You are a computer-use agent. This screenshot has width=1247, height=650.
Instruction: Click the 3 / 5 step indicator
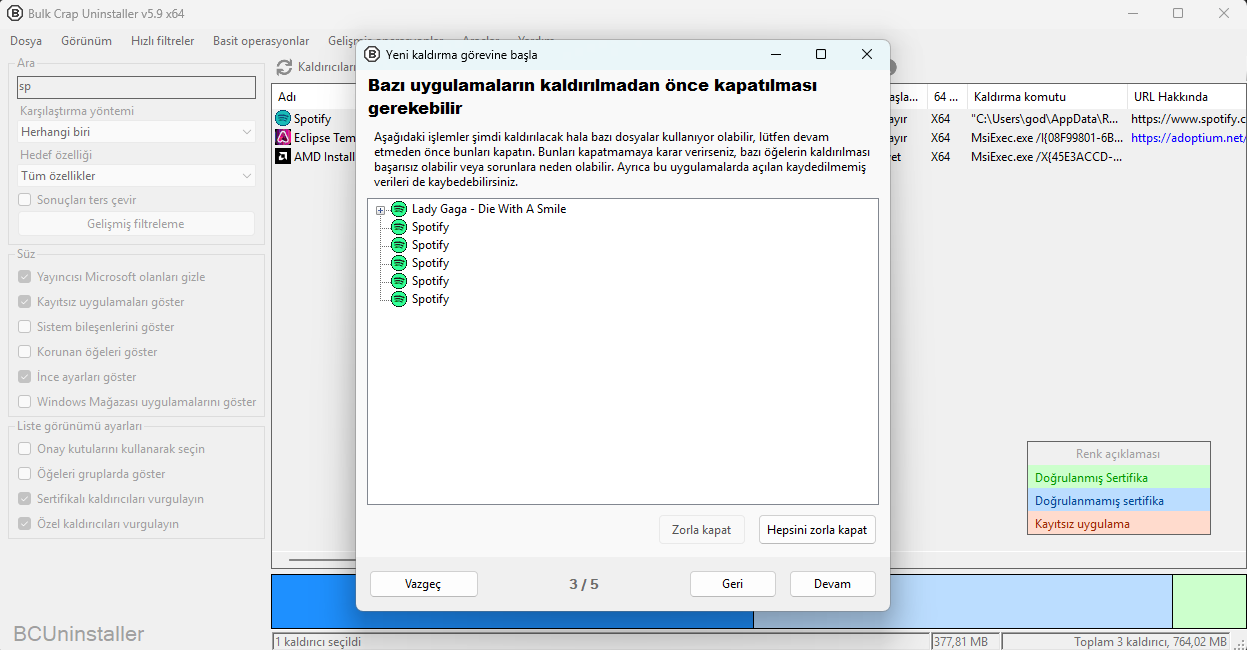point(583,584)
